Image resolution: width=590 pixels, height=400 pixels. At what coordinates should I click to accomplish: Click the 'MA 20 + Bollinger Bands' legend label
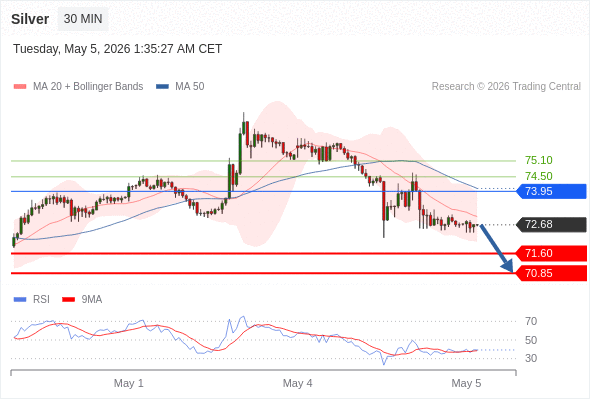[x=88, y=87]
